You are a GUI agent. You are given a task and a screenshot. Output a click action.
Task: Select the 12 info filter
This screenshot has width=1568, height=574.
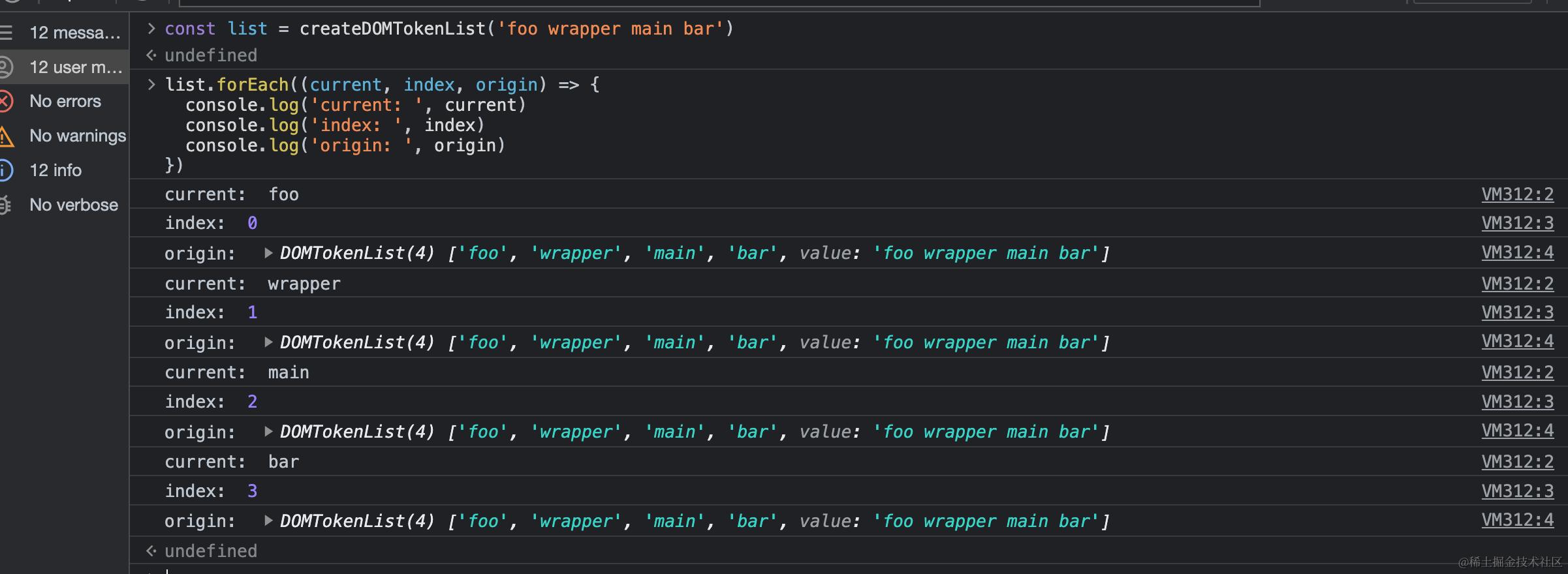point(64,170)
